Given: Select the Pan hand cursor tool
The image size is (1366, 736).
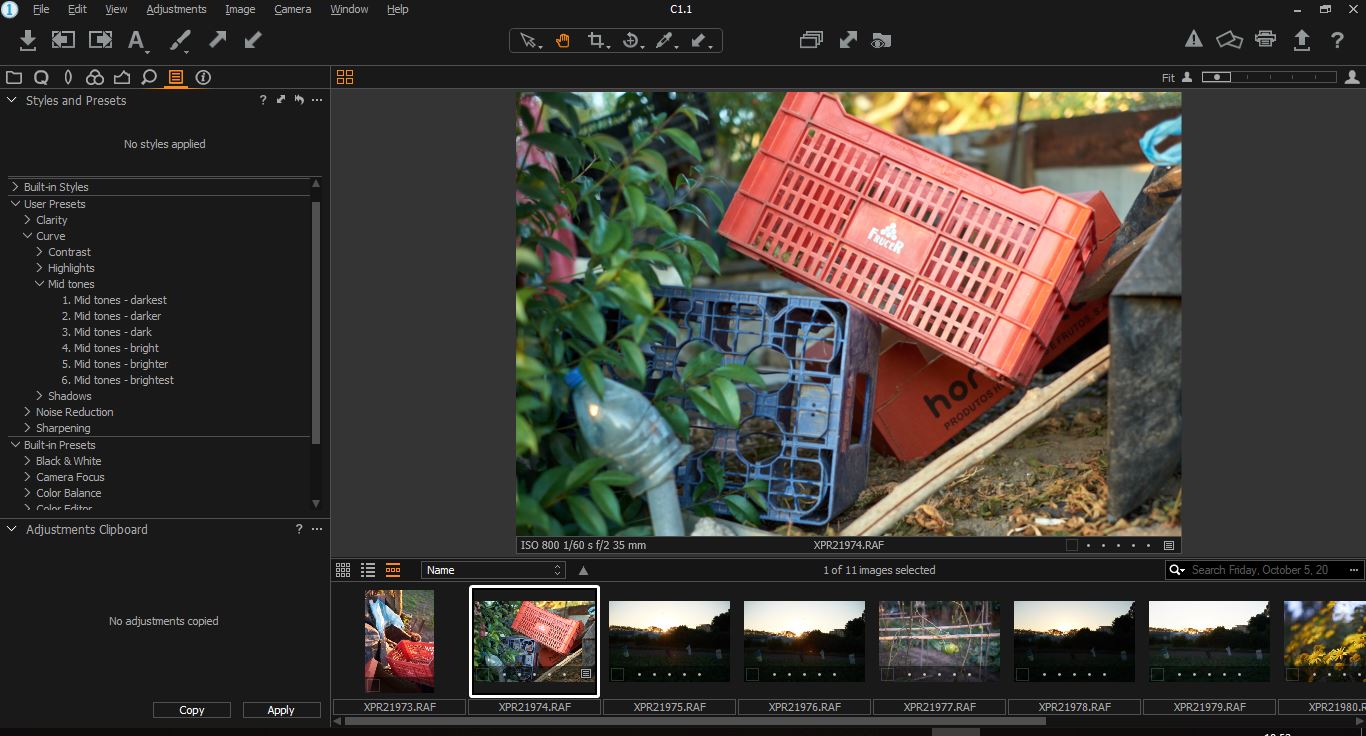Looking at the screenshot, I should point(563,41).
